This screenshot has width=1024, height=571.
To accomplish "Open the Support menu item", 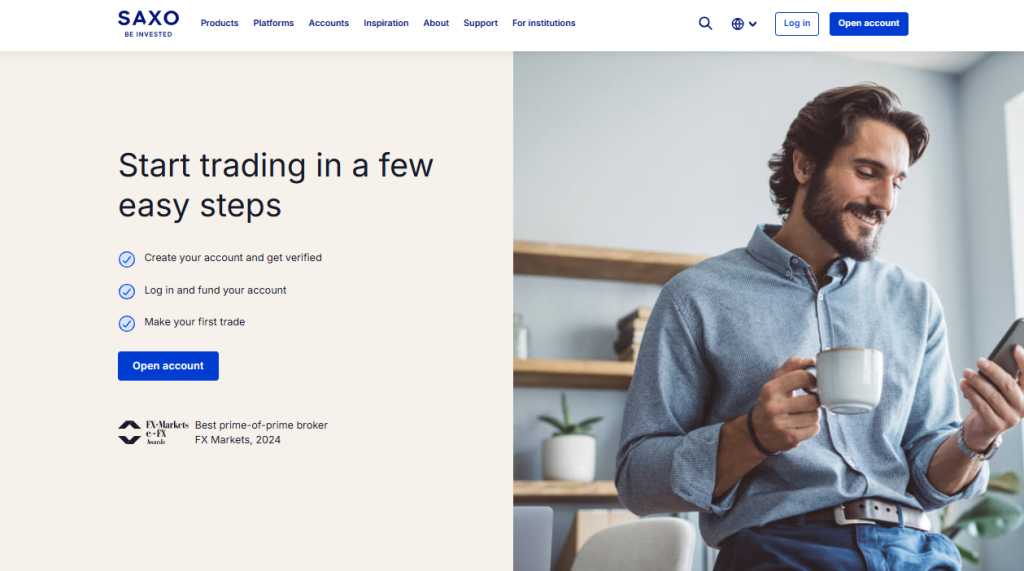I will click(480, 23).
